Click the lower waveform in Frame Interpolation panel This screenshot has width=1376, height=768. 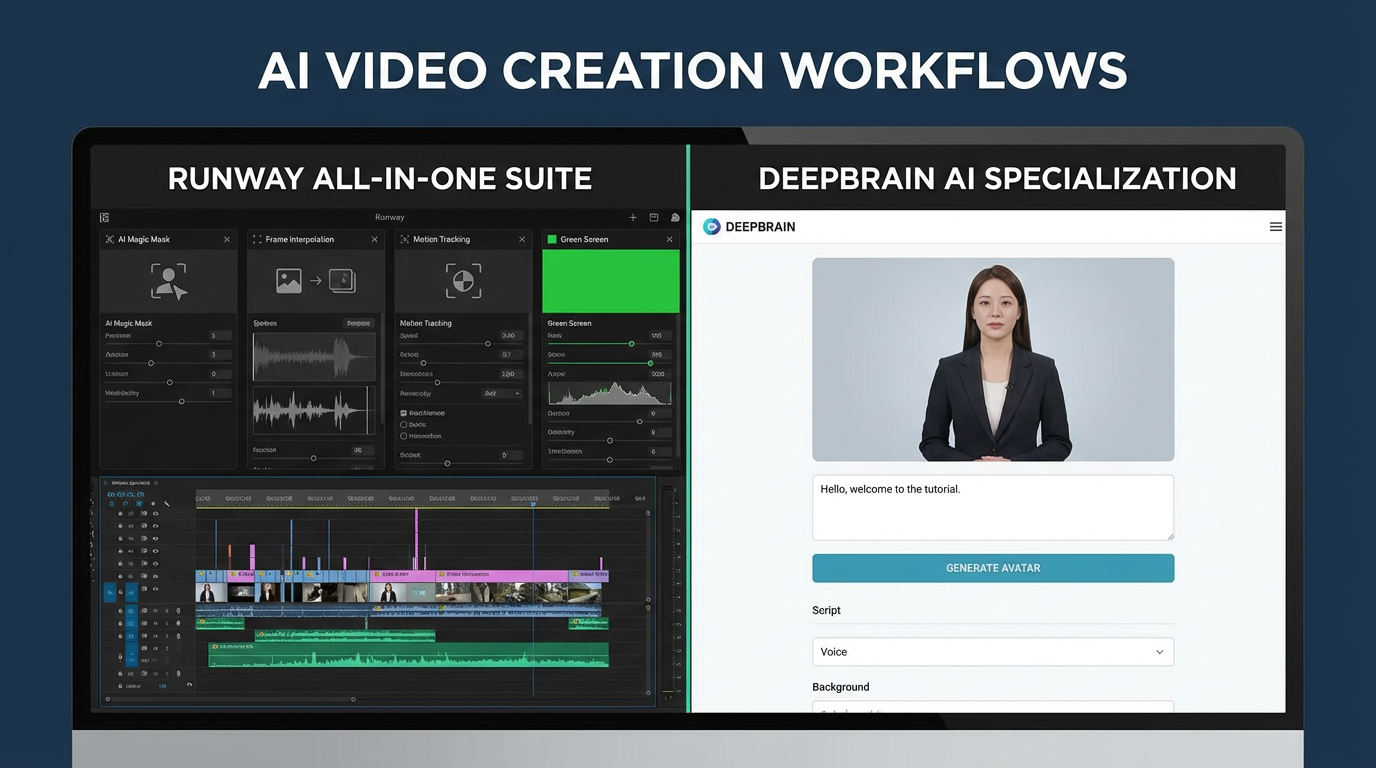click(x=314, y=410)
